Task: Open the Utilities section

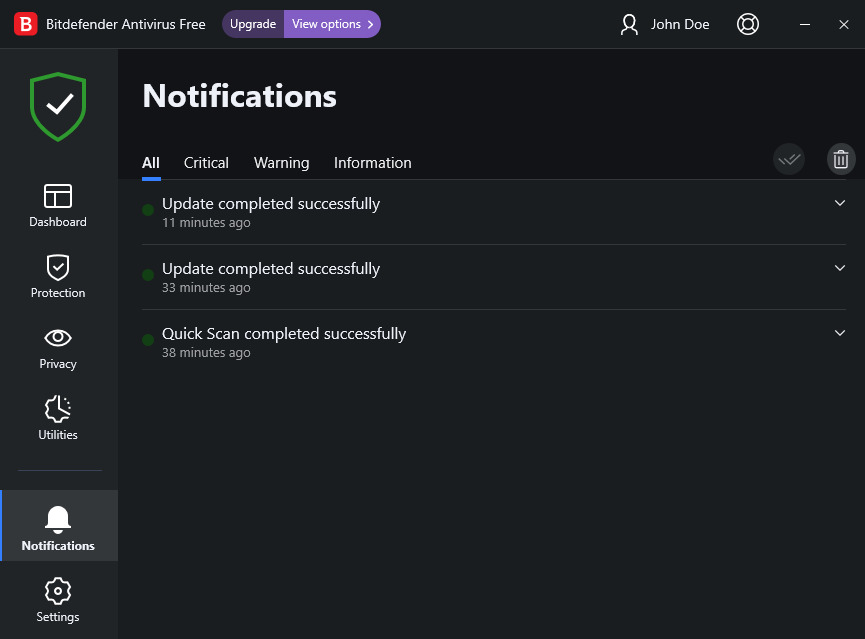Action: point(58,418)
